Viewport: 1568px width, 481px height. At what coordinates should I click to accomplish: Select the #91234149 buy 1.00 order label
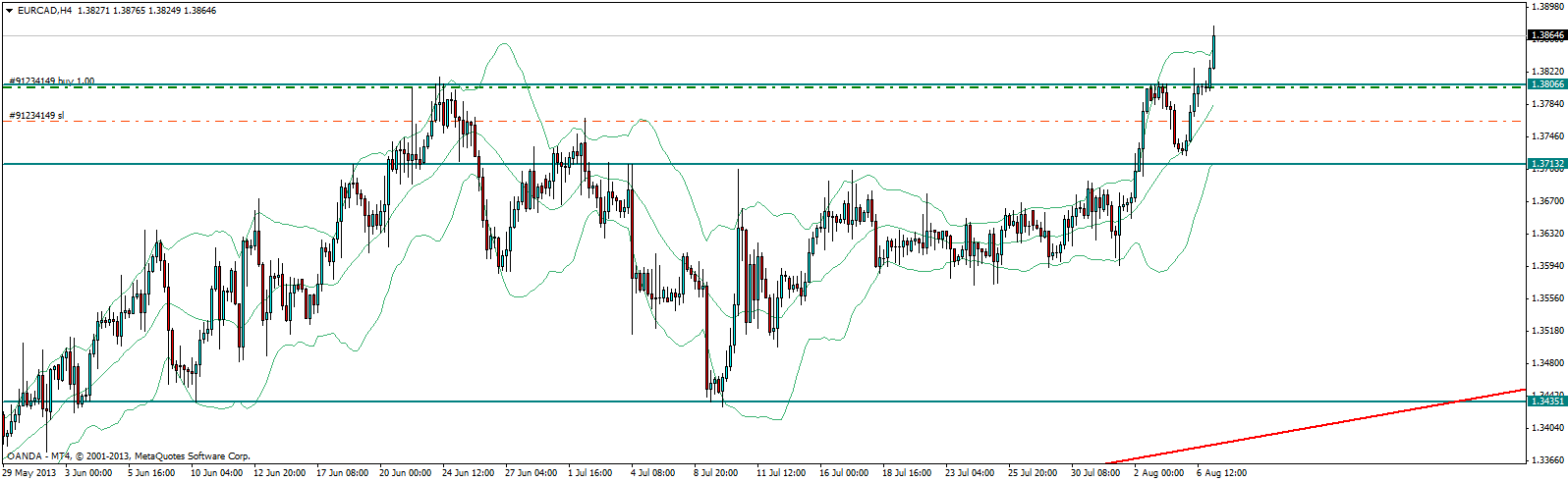[x=52, y=81]
